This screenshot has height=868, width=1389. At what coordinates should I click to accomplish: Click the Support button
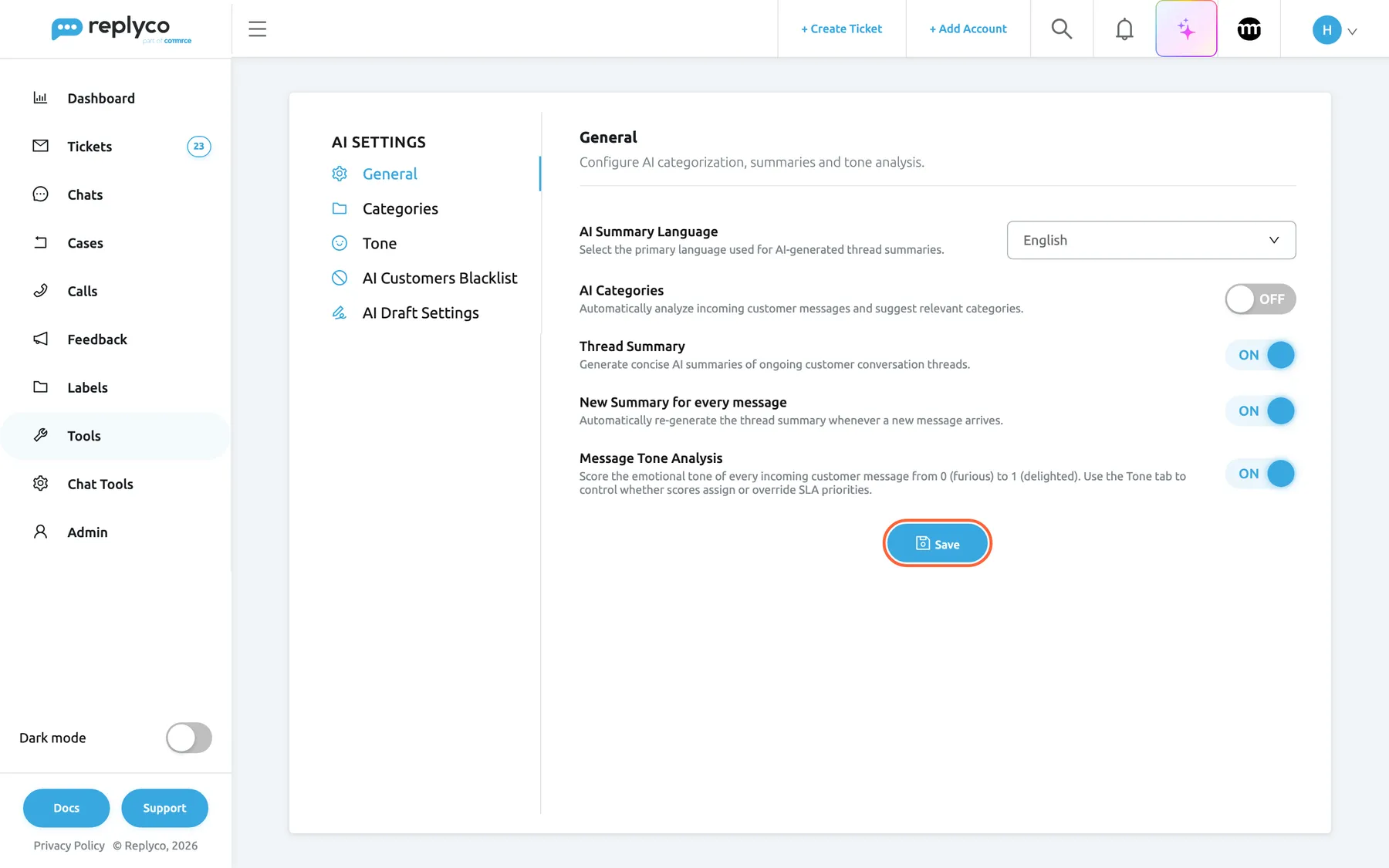tap(164, 808)
